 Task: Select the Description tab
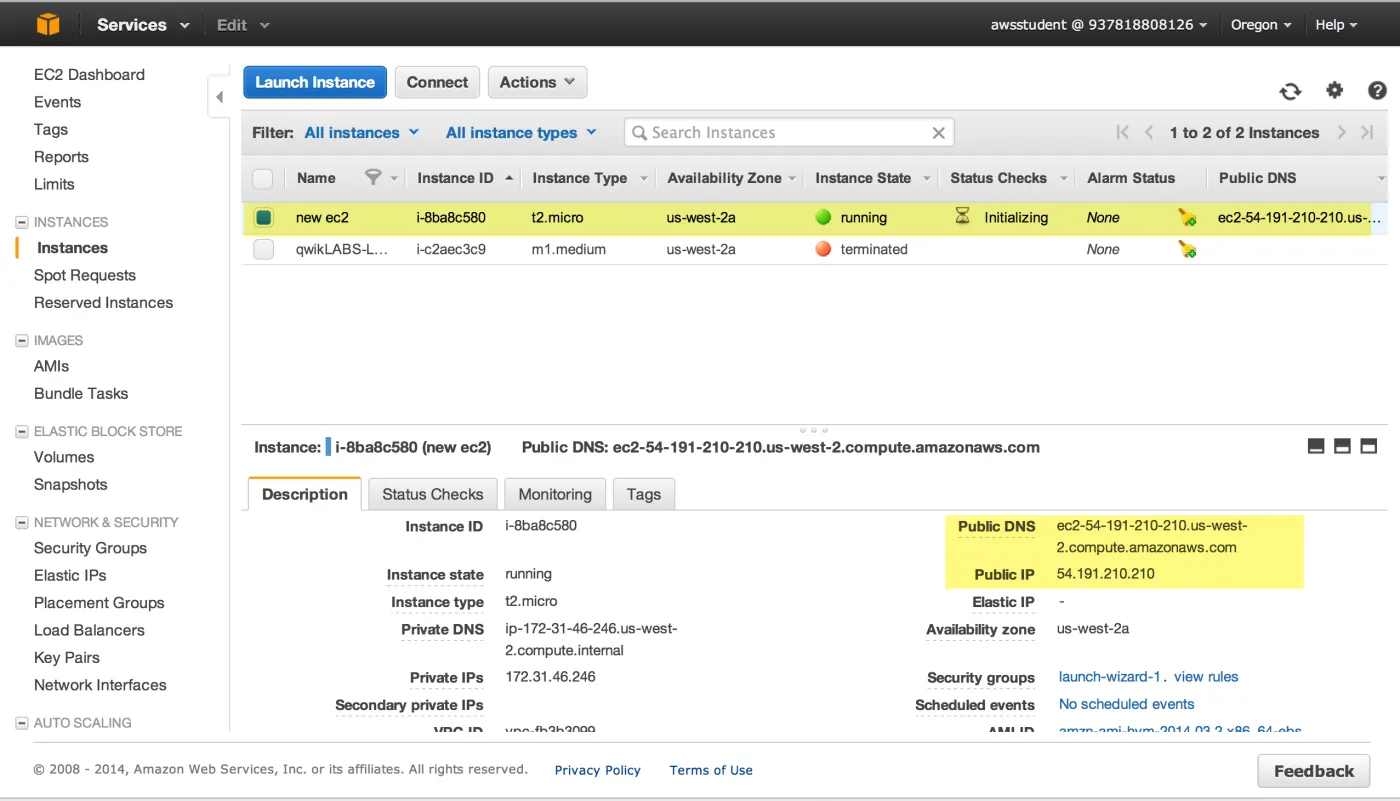point(304,494)
